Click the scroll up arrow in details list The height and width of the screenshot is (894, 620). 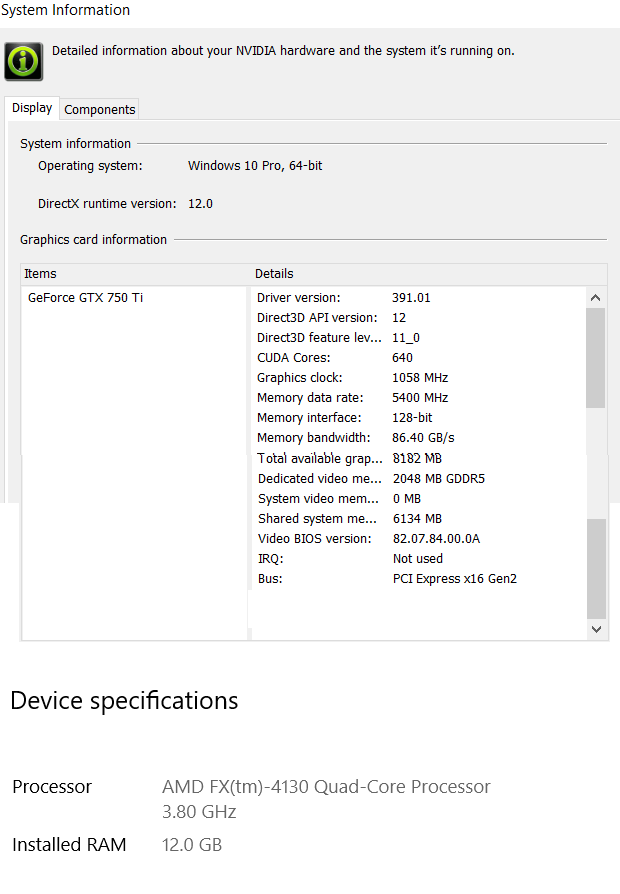pos(595,298)
